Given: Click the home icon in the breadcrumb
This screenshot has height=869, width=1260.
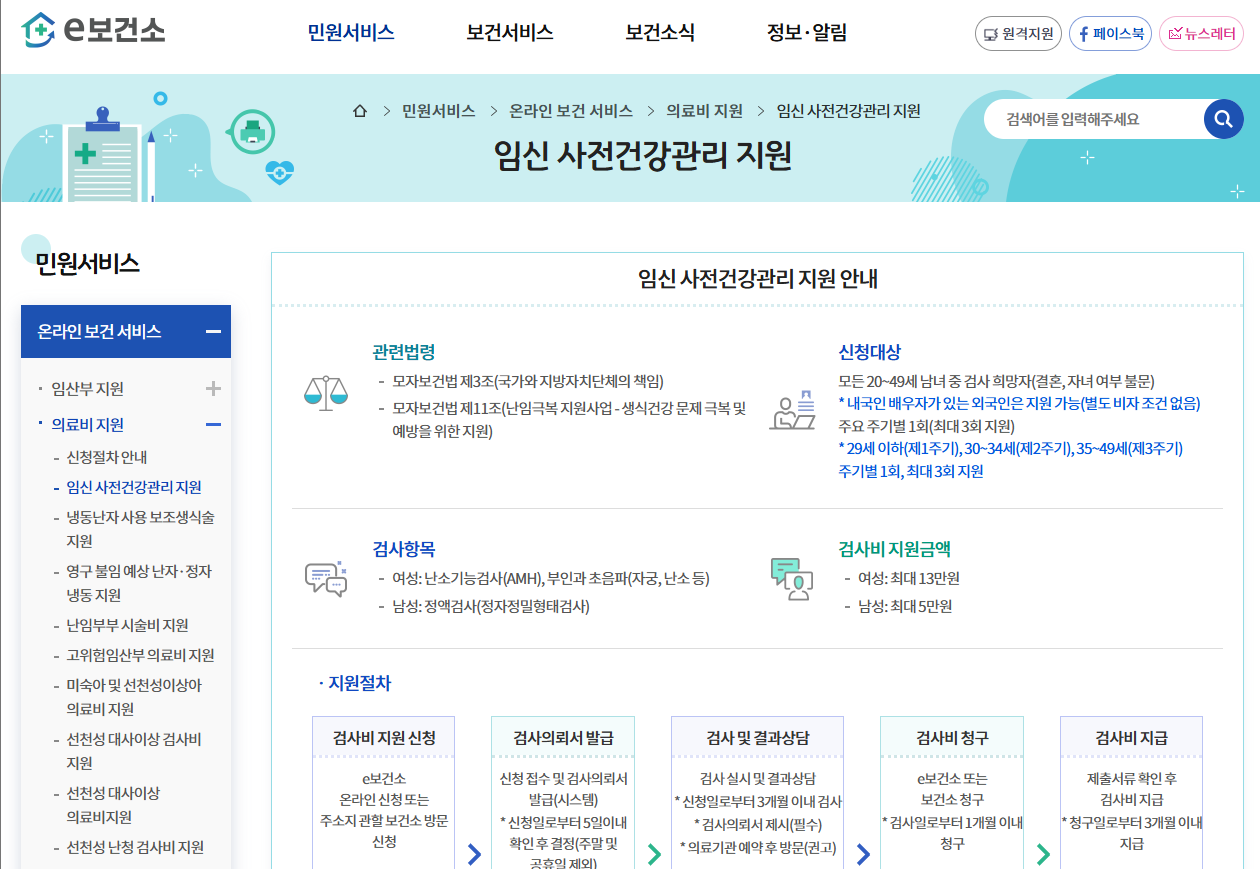Looking at the screenshot, I should (360, 112).
